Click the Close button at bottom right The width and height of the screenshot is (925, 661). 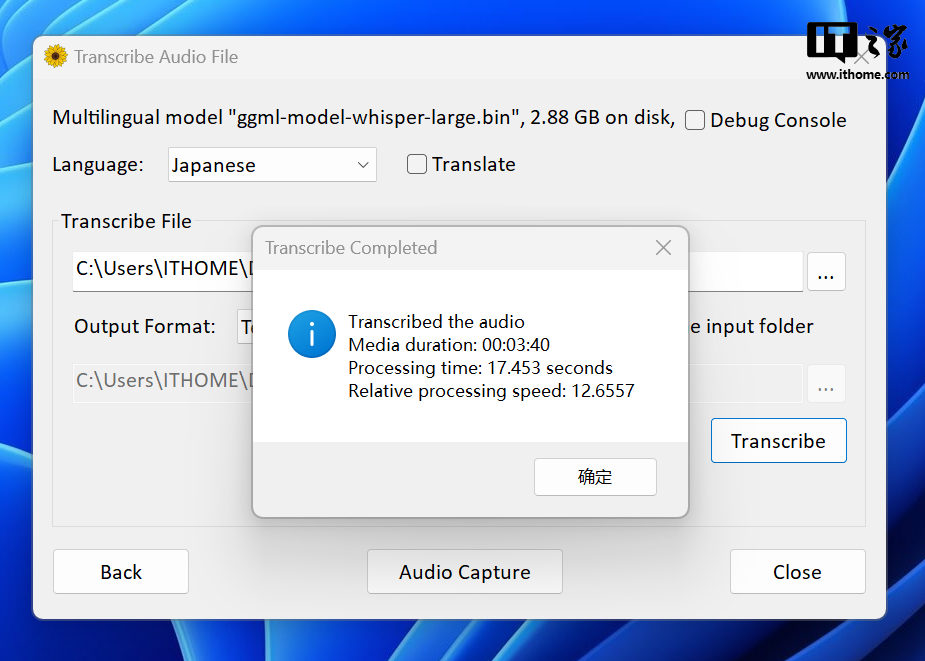pyautogui.click(x=797, y=572)
